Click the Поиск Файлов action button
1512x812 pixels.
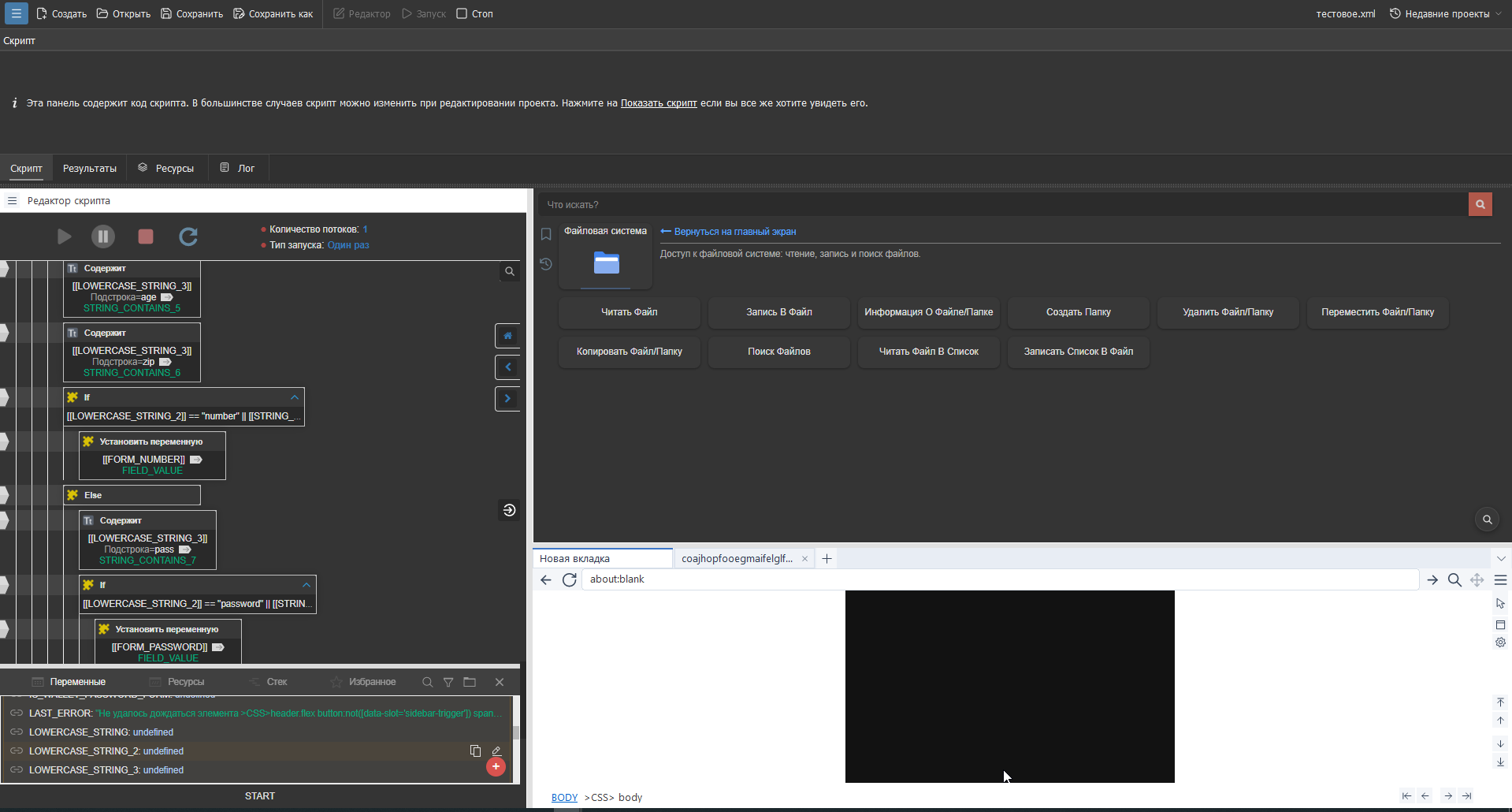[x=779, y=352]
